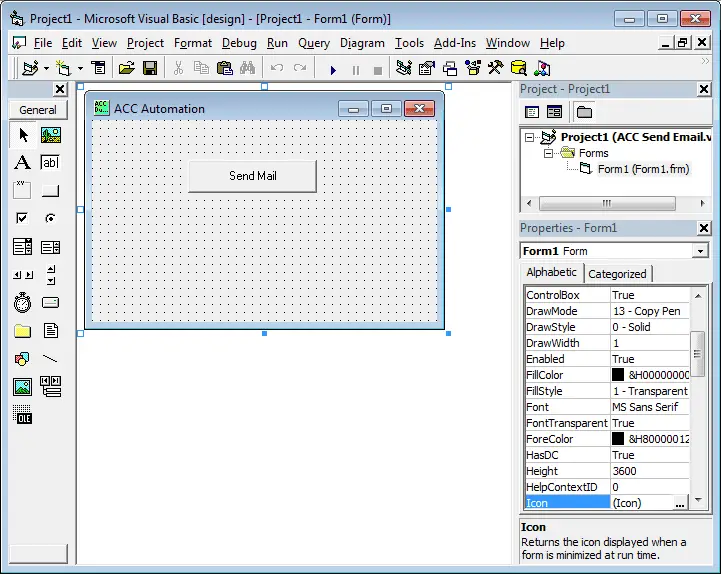The width and height of the screenshot is (721, 574).
Task: Click the ellipsis button for the Icon property
Action: pyautogui.click(x=680, y=503)
